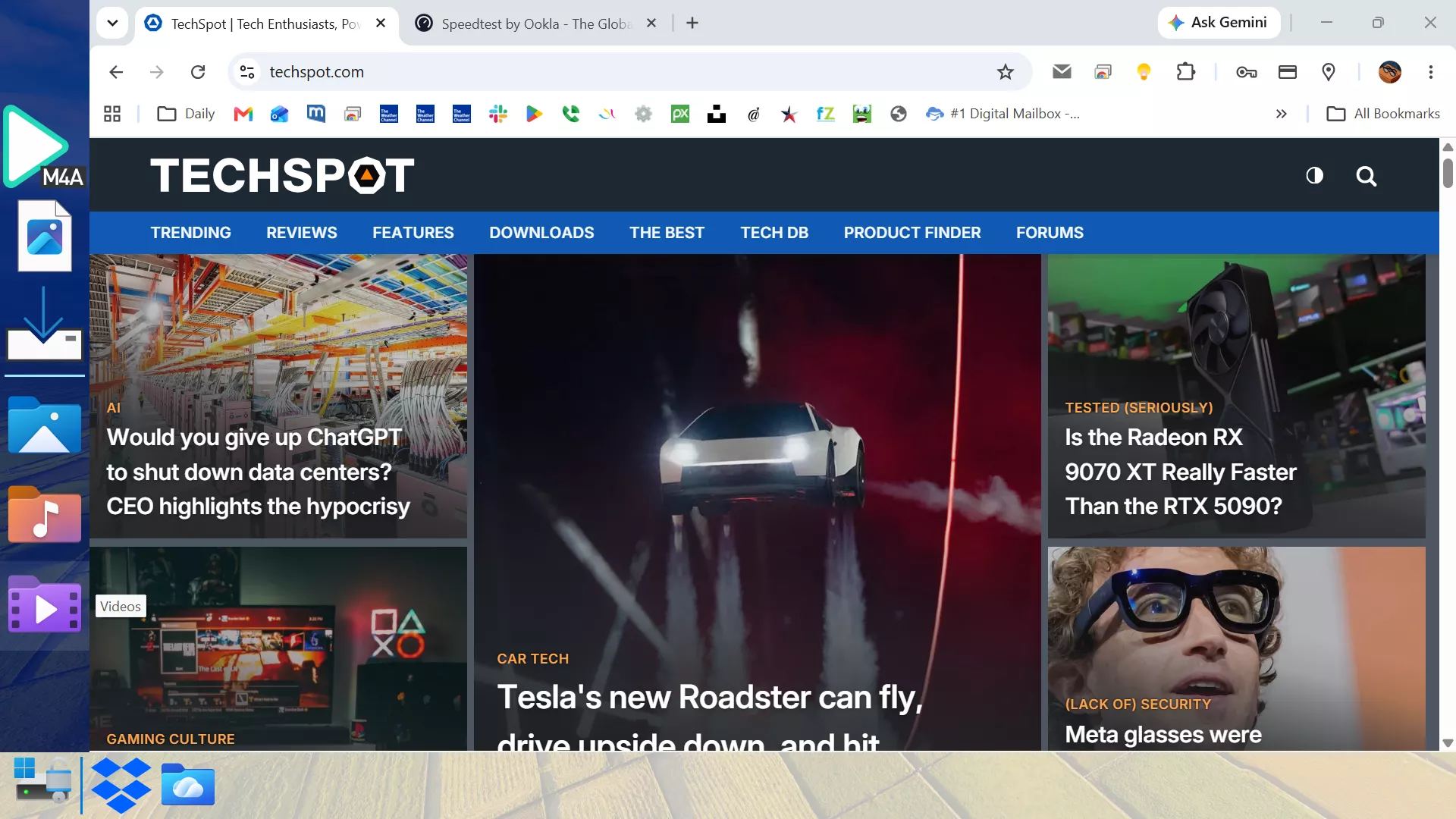Open Dropbox from the taskbar
The image size is (1456, 819).
[x=121, y=786]
